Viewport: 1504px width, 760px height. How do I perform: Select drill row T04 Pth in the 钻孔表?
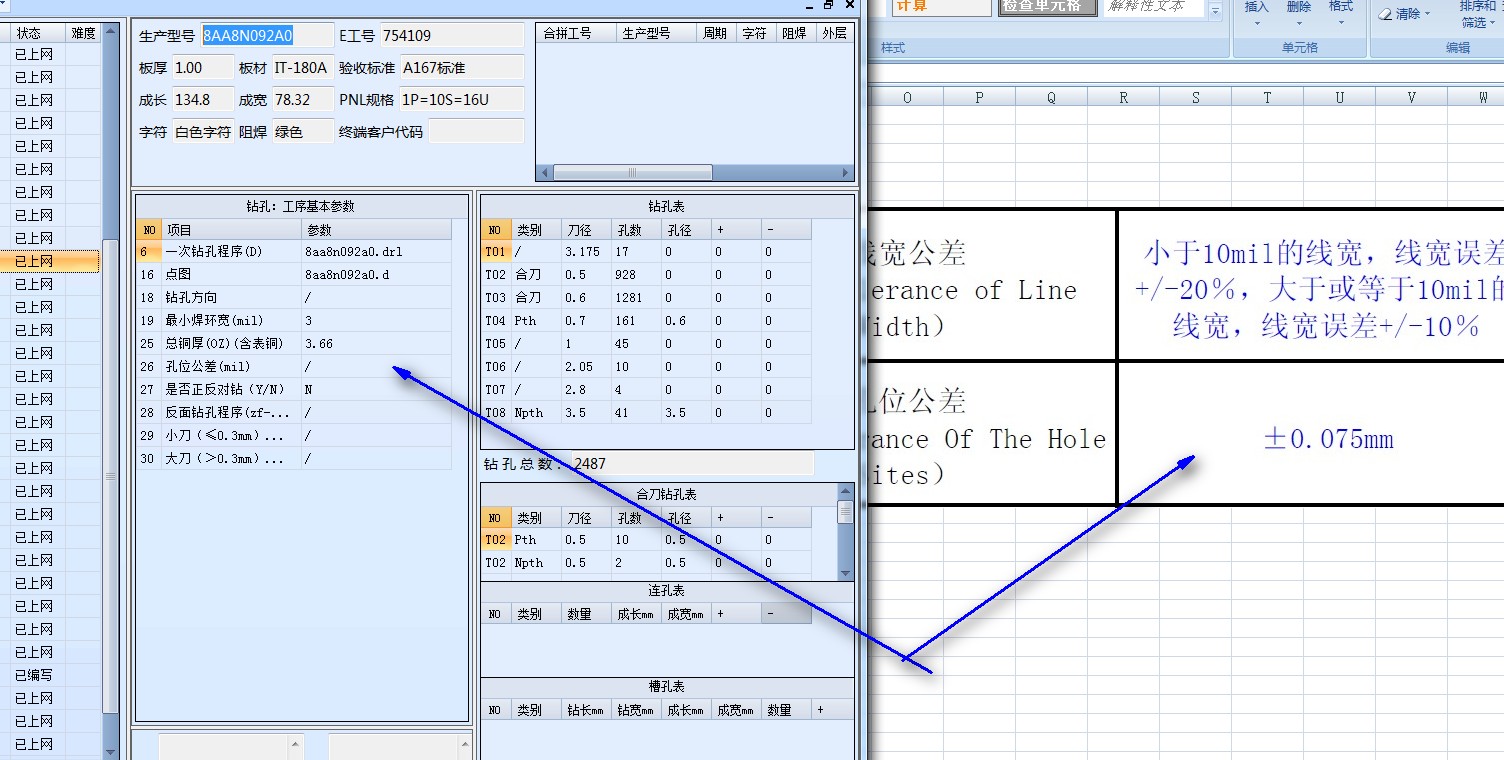click(646, 320)
